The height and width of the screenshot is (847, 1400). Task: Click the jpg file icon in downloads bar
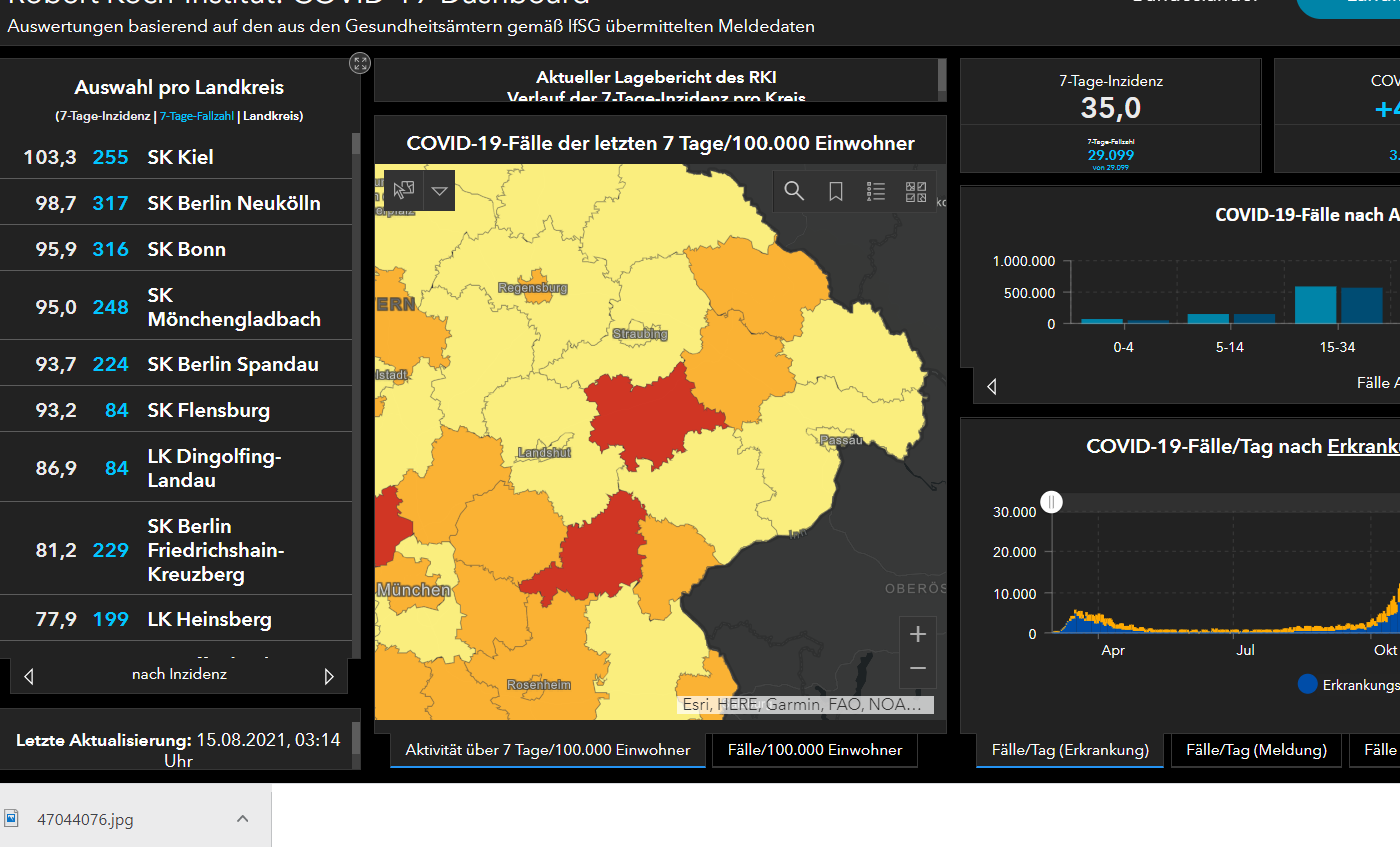(12, 819)
